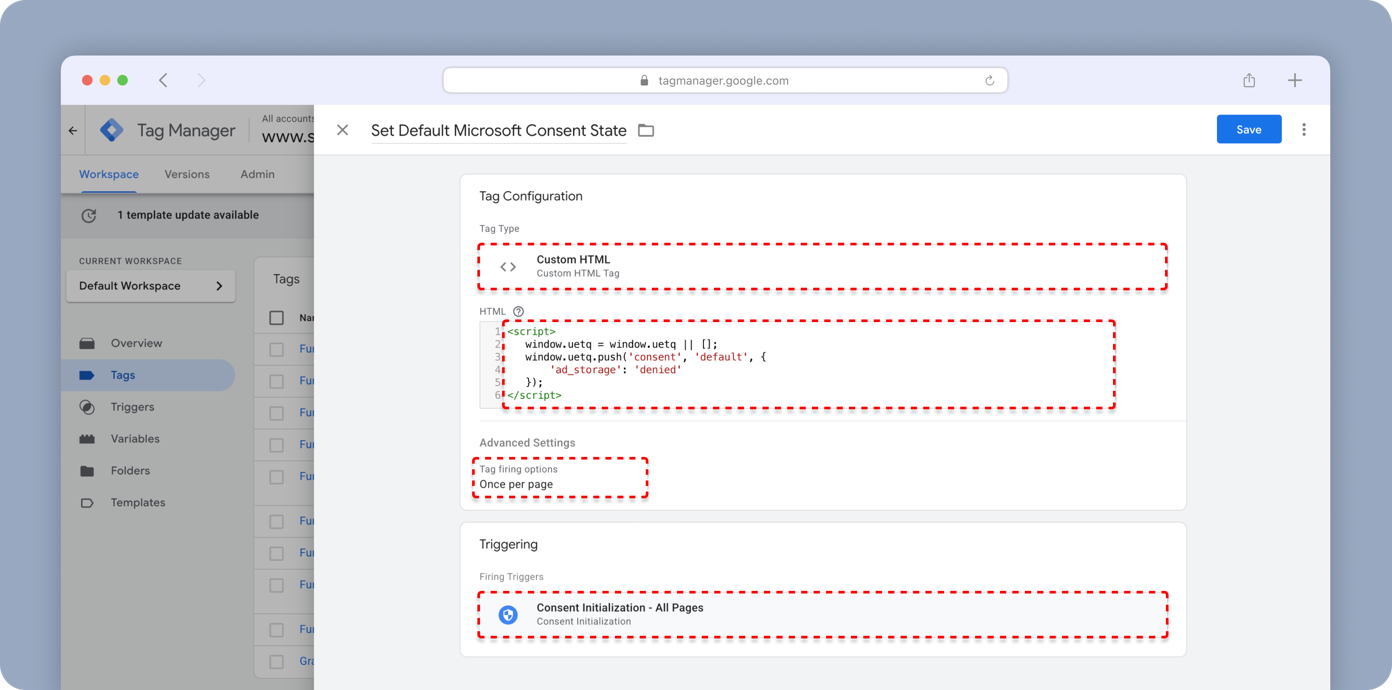Reload the page using refresh icon
The height and width of the screenshot is (690, 1392).
pos(989,81)
